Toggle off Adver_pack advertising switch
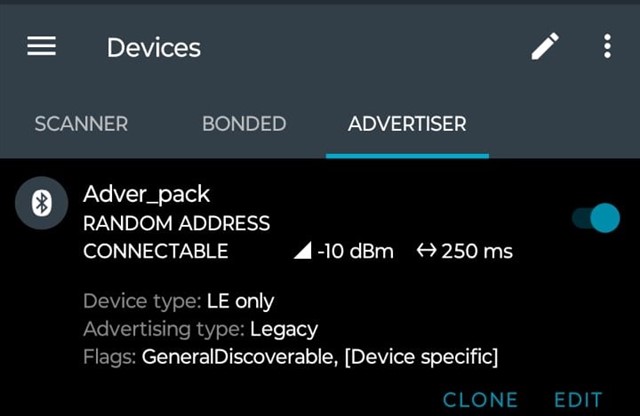 pyautogui.click(x=596, y=218)
